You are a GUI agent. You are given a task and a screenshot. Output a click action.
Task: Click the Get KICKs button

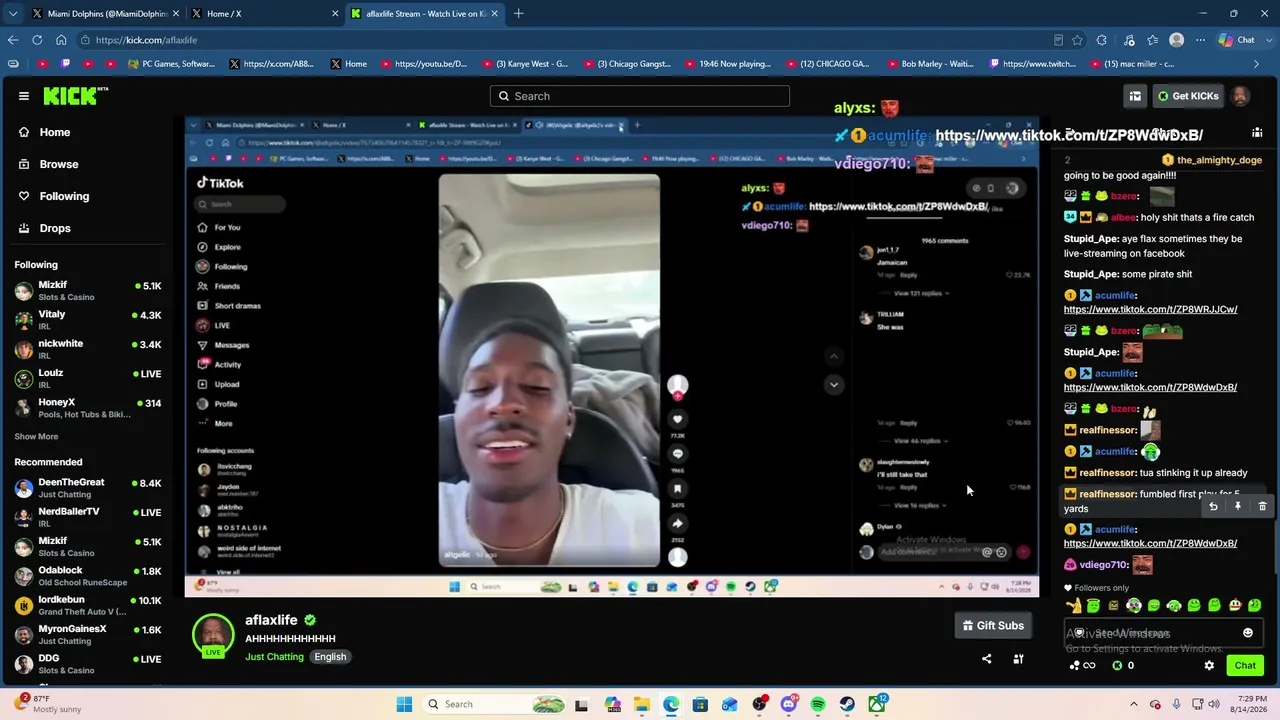(x=1187, y=96)
